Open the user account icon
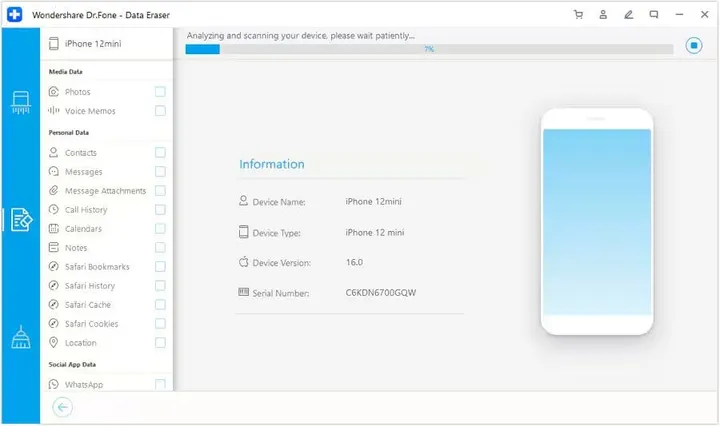 pyautogui.click(x=603, y=15)
